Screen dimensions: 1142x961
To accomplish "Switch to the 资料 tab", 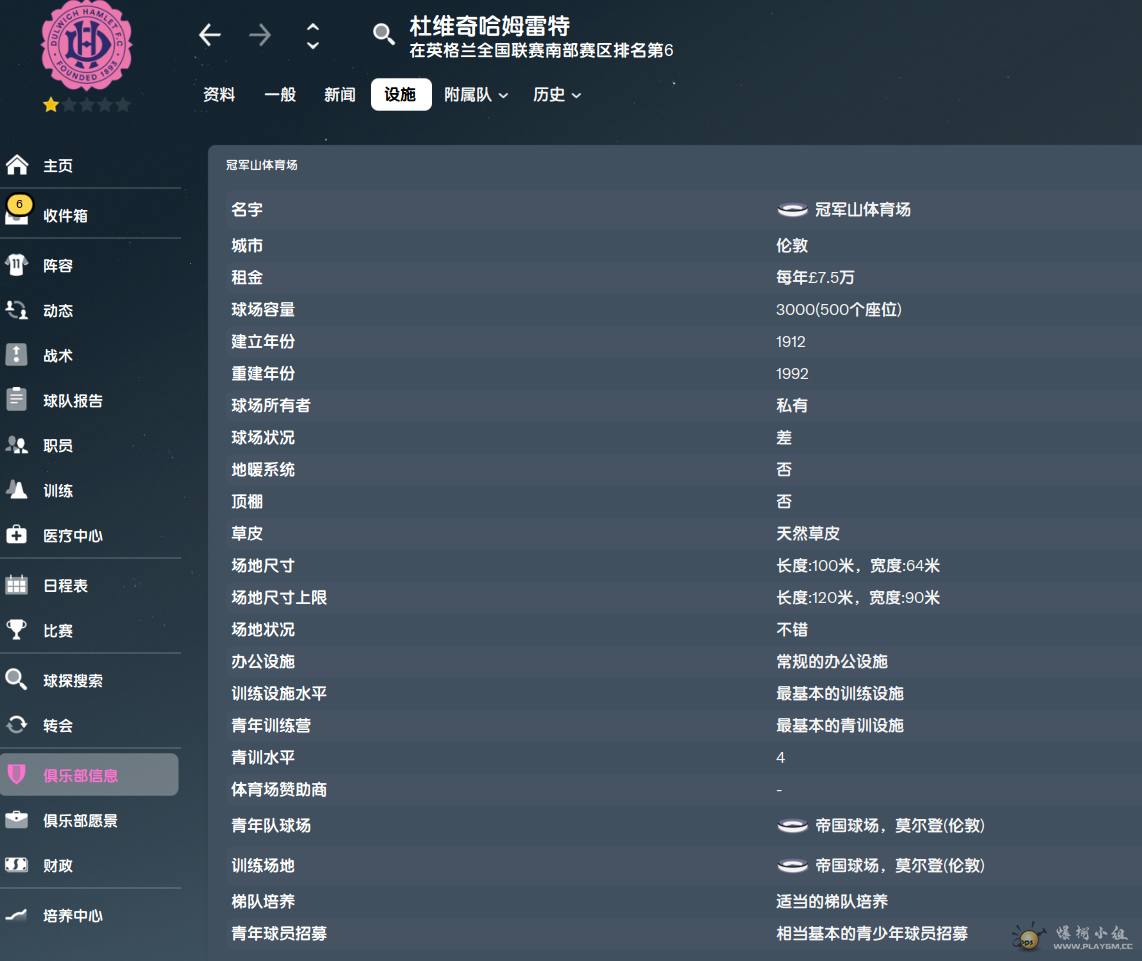I will click(219, 95).
